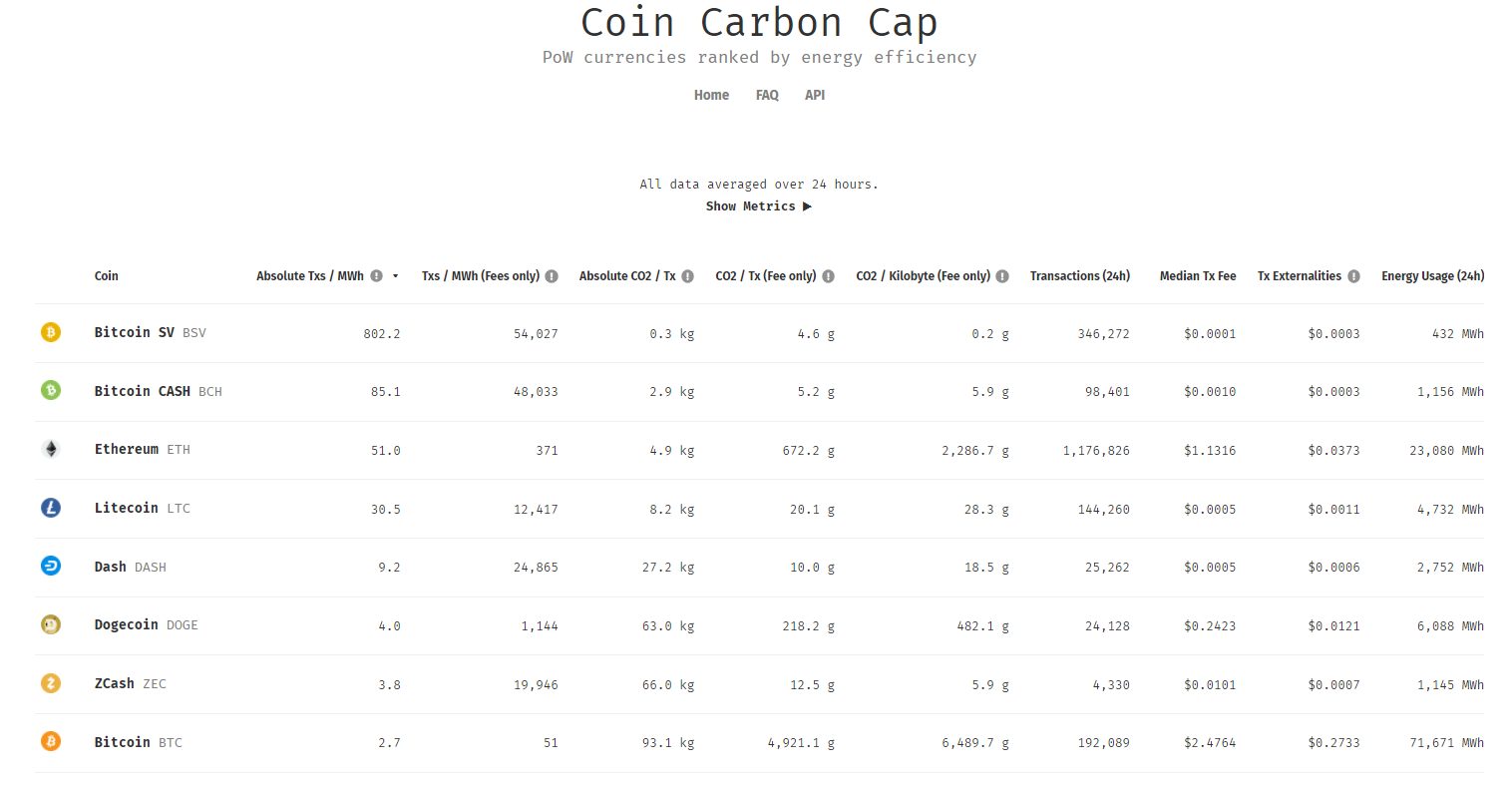This screenshot has width=1512, height=787.
Task: Sort by Median Tx Fee column
Action: point(1198,276)
